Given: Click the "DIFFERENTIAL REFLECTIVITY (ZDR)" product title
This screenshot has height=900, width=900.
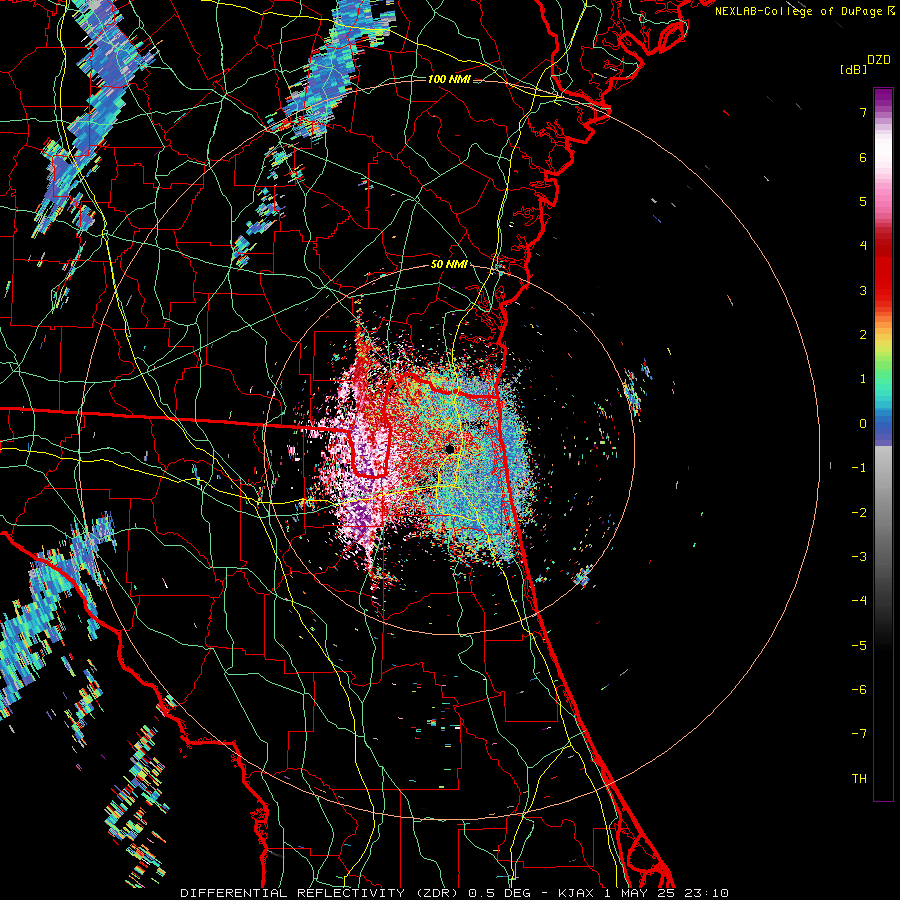Looking at the screenshot, I should pos(319,893).
